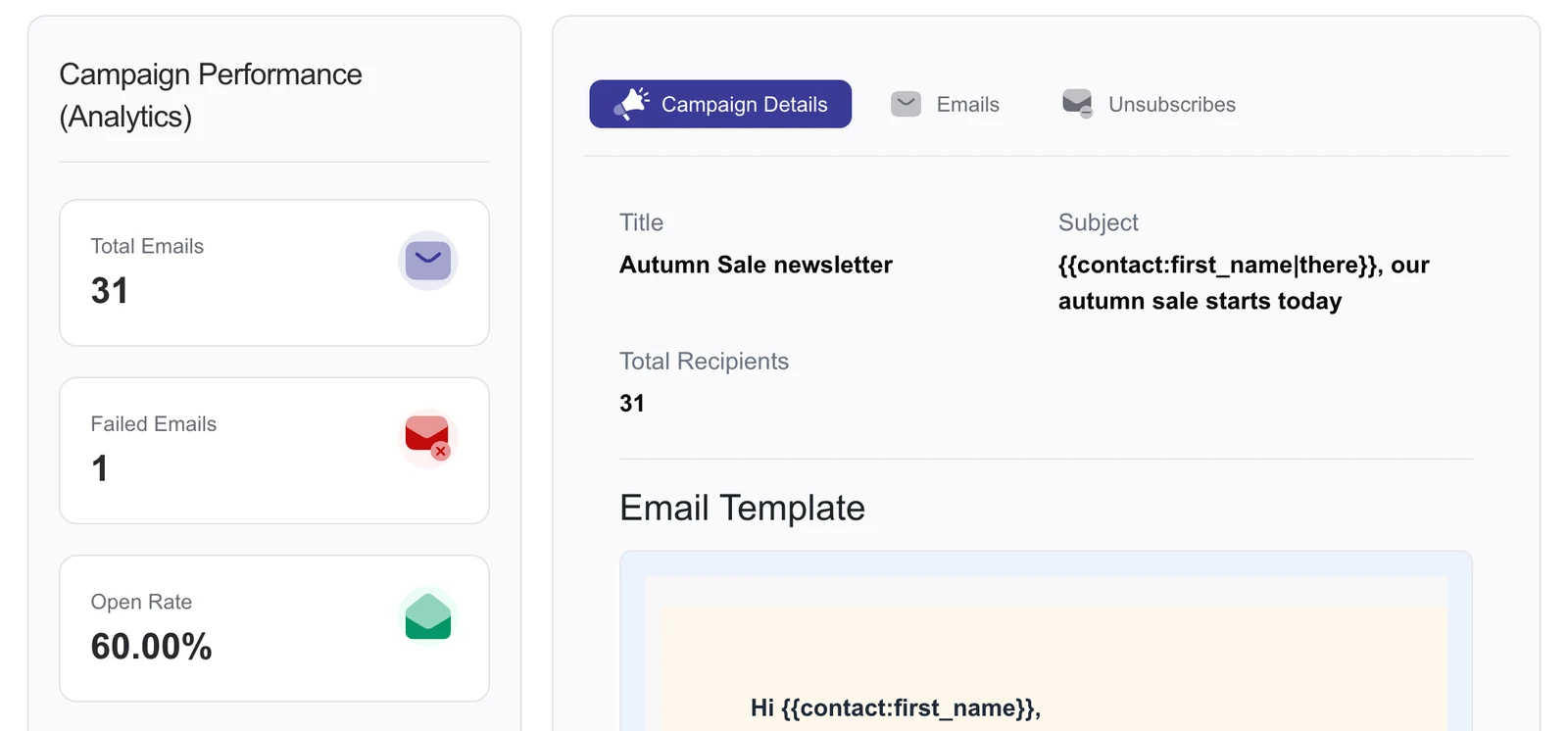Click the envelope icon beside Emails
Image resolution: width=1568 pixels, height=731 pixels.
point(906,104)
